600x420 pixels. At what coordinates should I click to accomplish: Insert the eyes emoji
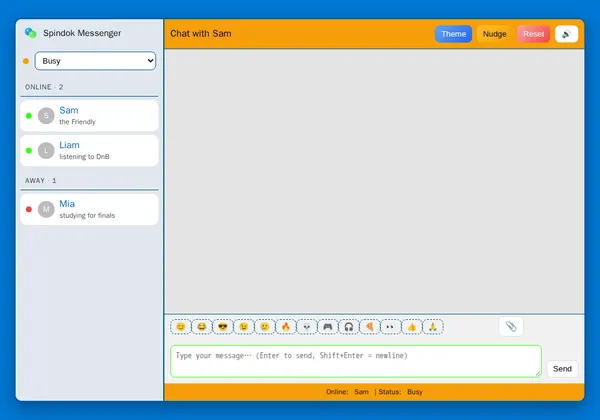[x=391, y=327]
